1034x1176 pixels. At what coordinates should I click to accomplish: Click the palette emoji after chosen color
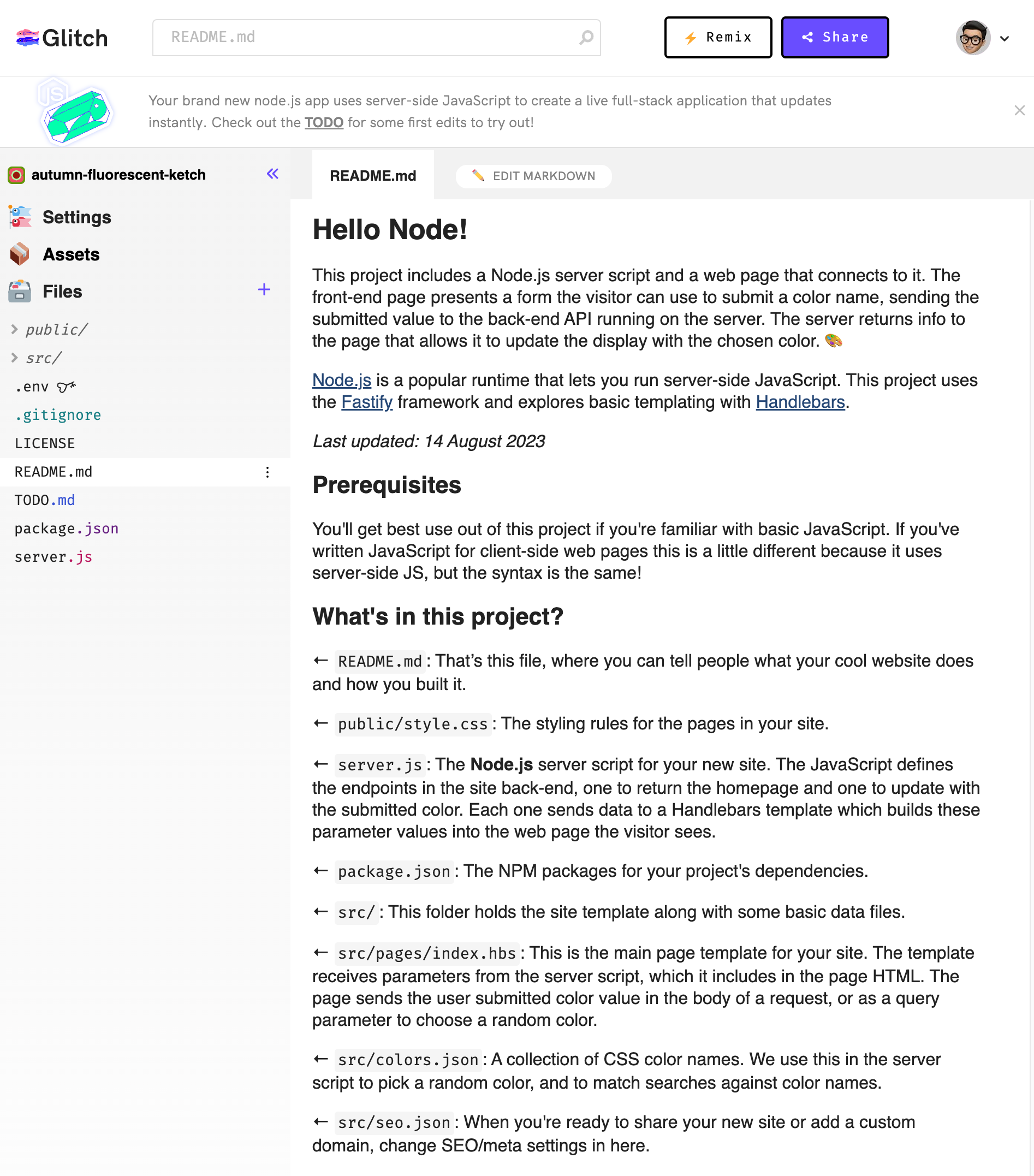[x=833, y=341]
